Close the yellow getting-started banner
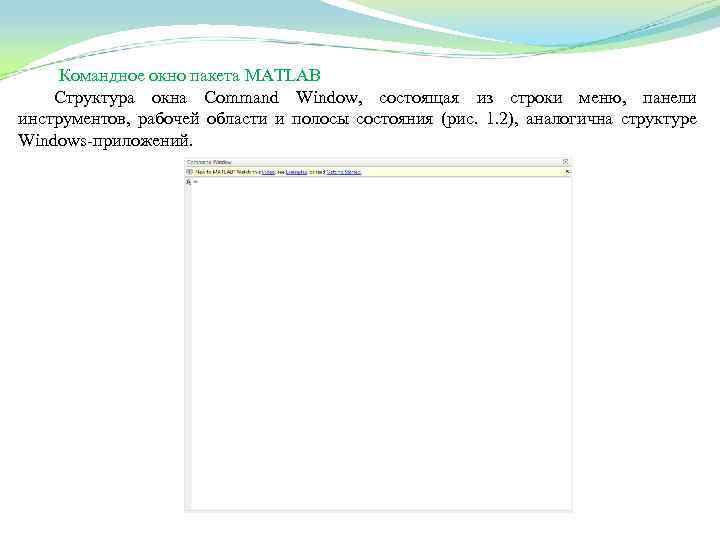The image size is (720, 540). coord(568,172)
